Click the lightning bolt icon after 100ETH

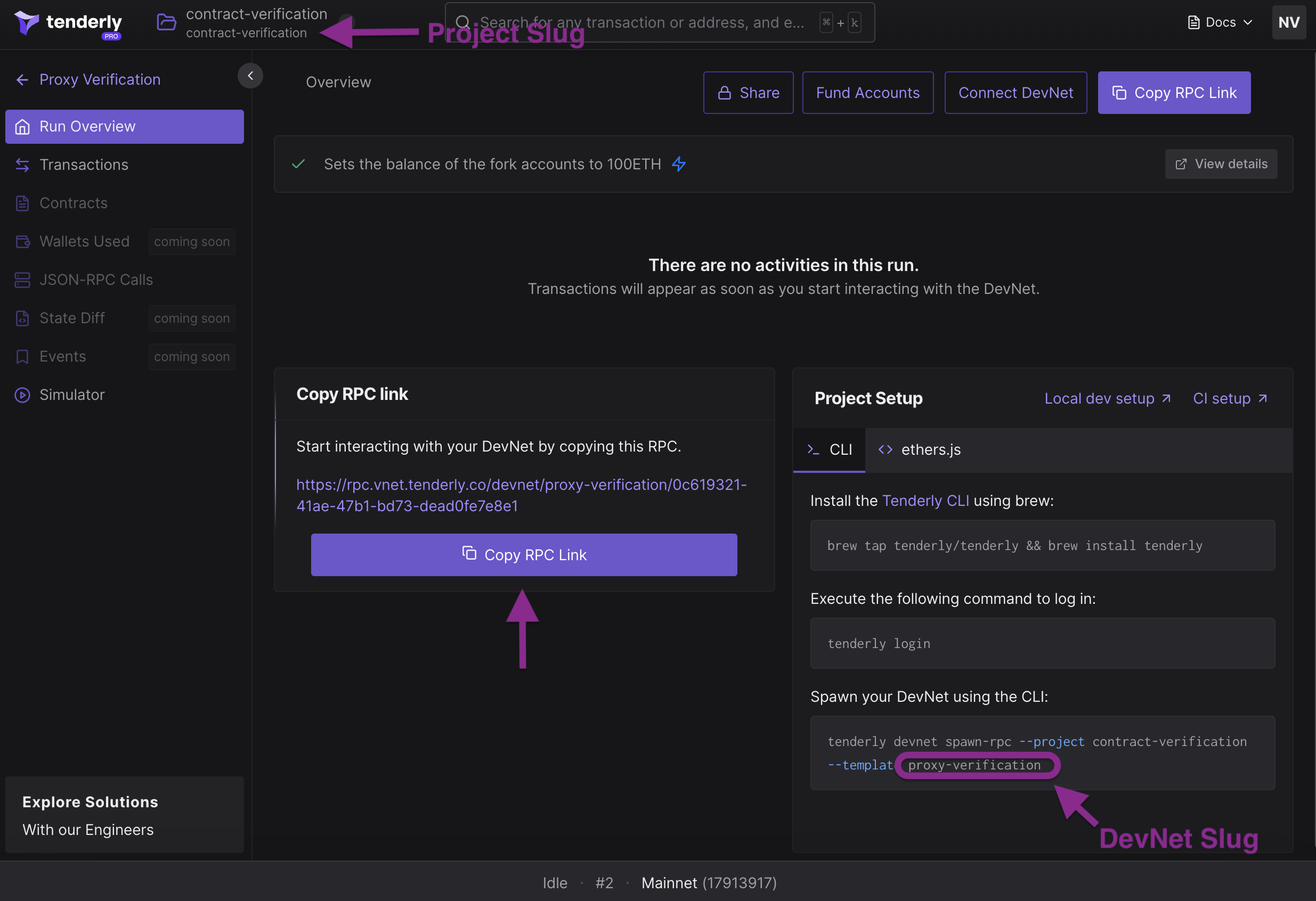tap(679, 164)
